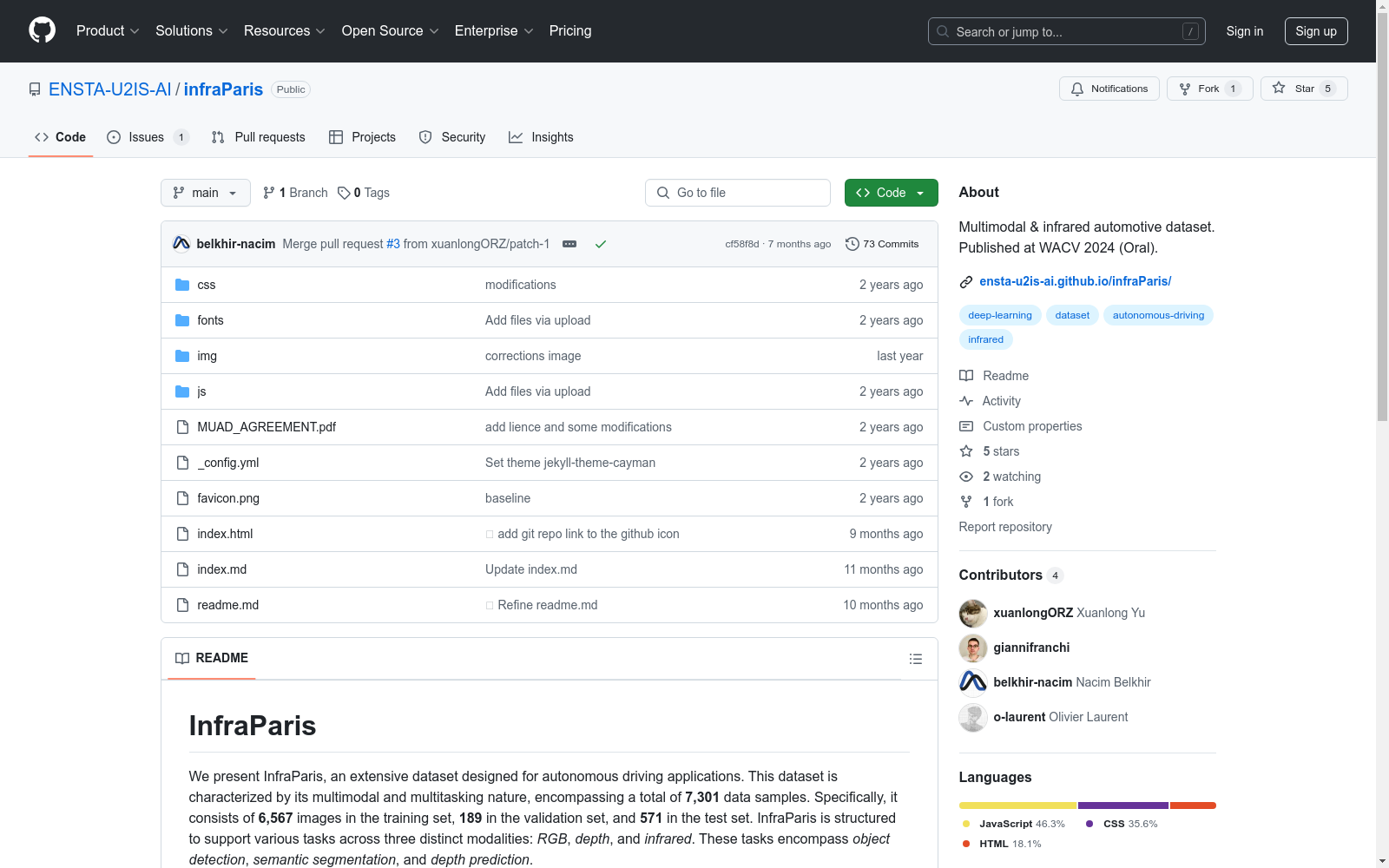Open index.md file
1389x868 pixels.
(x=221, y=569)
